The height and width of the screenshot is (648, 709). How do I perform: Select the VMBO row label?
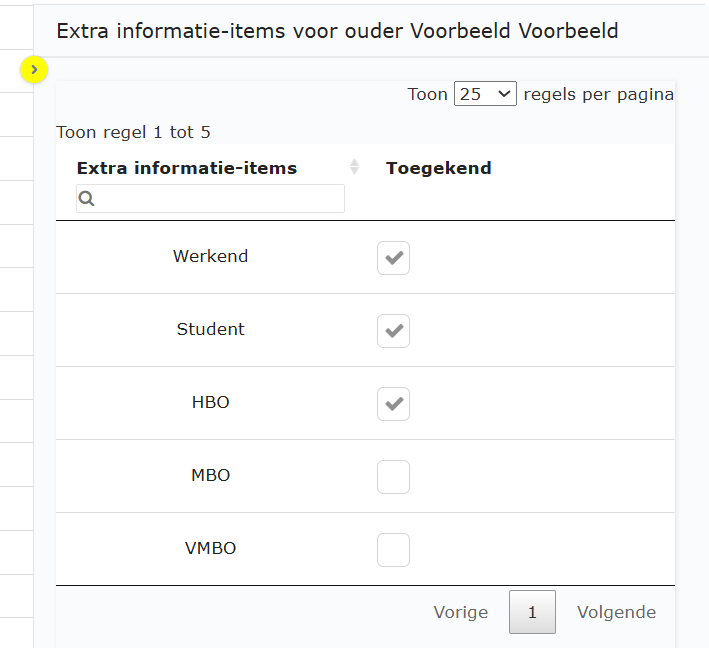210,548
